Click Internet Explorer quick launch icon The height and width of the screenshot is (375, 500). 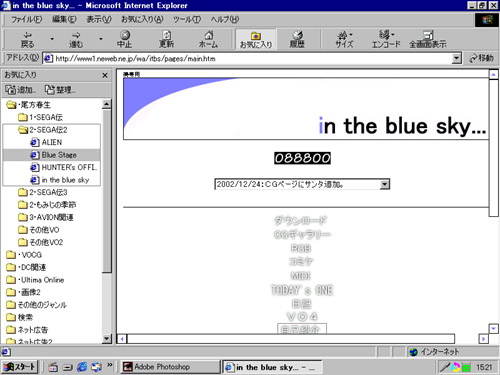point(82,367)
